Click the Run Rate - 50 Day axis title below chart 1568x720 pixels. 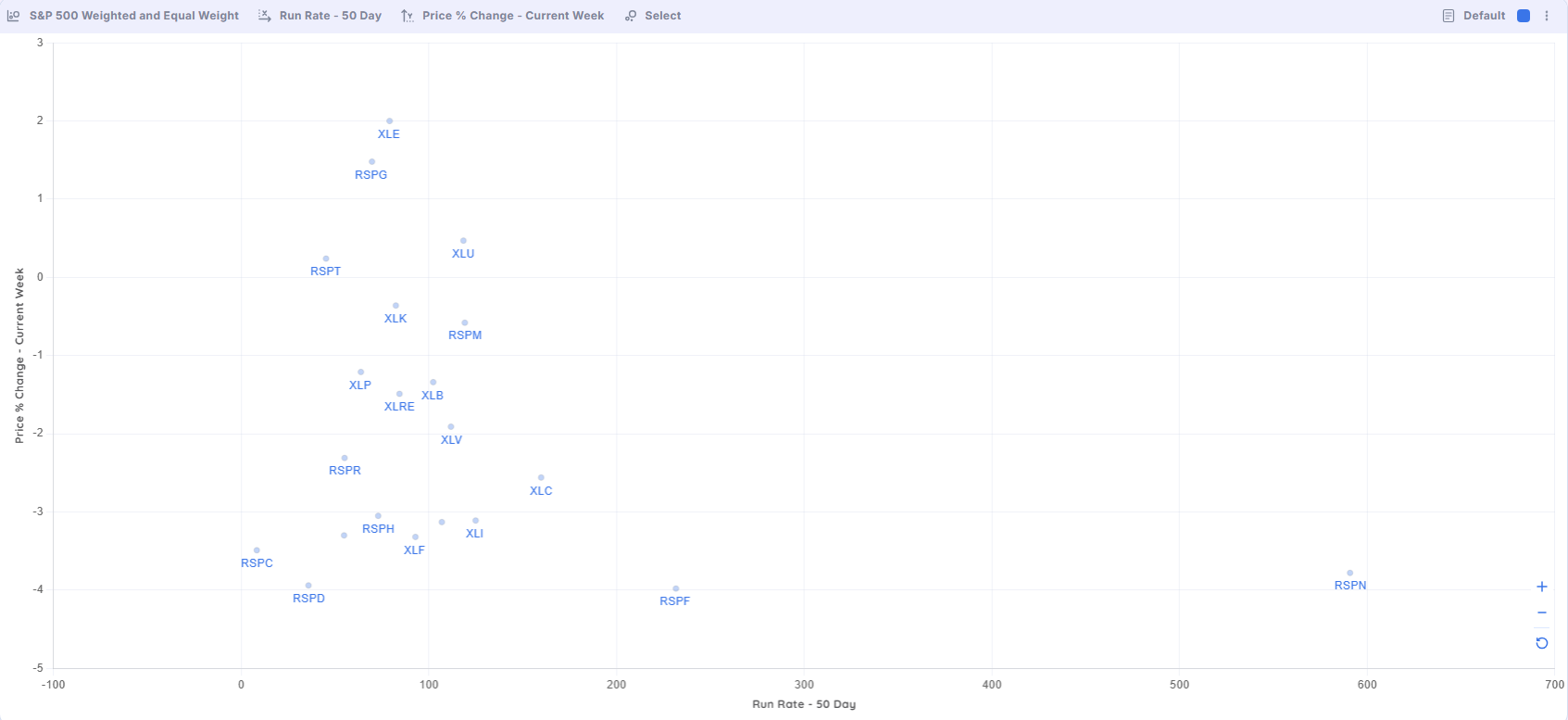tap(804, 704)
